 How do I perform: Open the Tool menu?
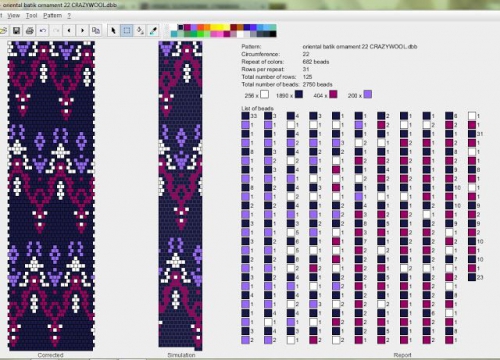[31, 16]
